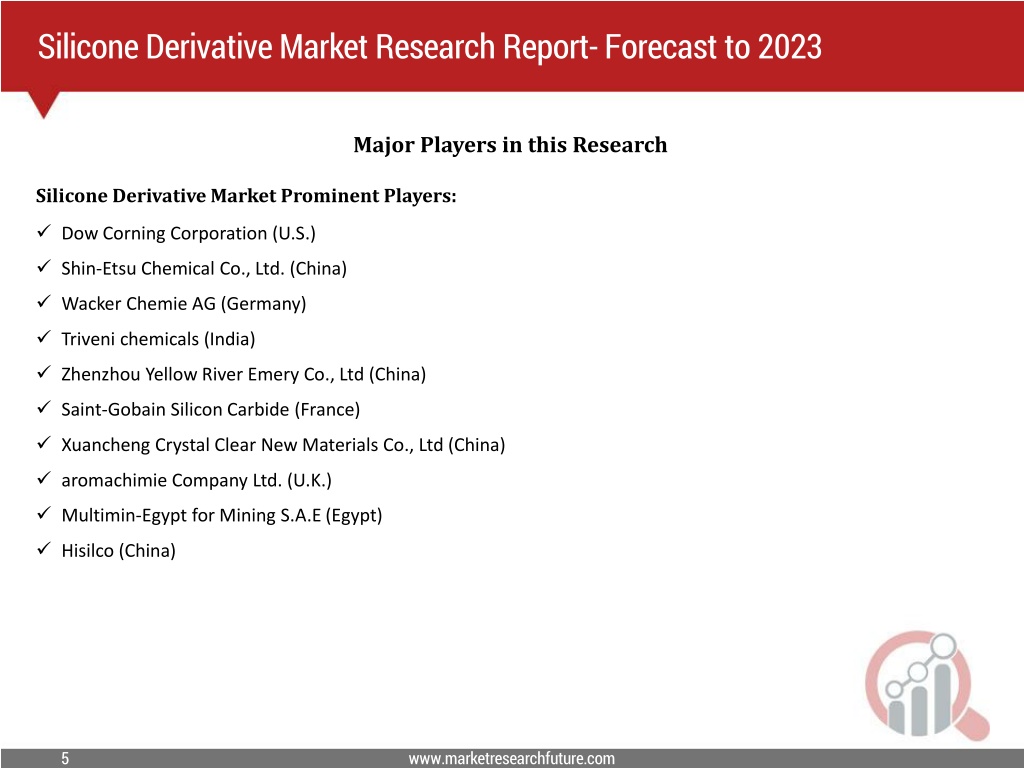Viewport: 1024px width, 768px height.
Task: Click the checkmark beside Dow Corning Corporation
Action: click(44, 231)
